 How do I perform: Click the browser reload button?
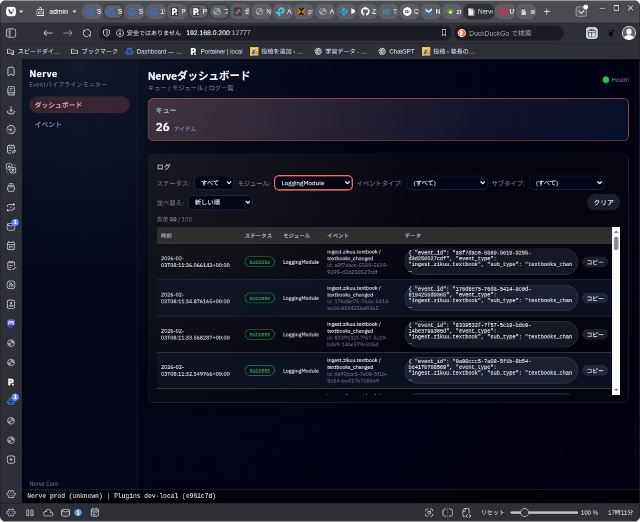pyautogui.click(x=87, y=32)
